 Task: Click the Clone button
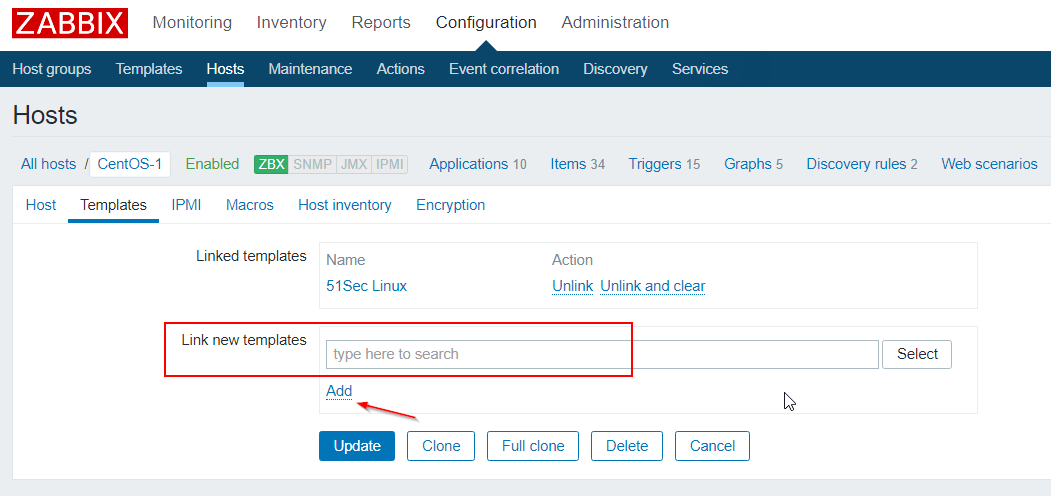pyautogui.click(x=441, y=446)
